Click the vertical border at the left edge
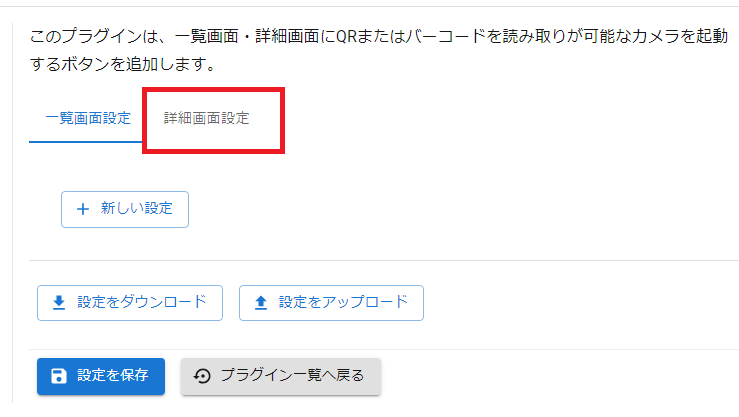Viewport: 739px width, 417px height. point(12,213)
